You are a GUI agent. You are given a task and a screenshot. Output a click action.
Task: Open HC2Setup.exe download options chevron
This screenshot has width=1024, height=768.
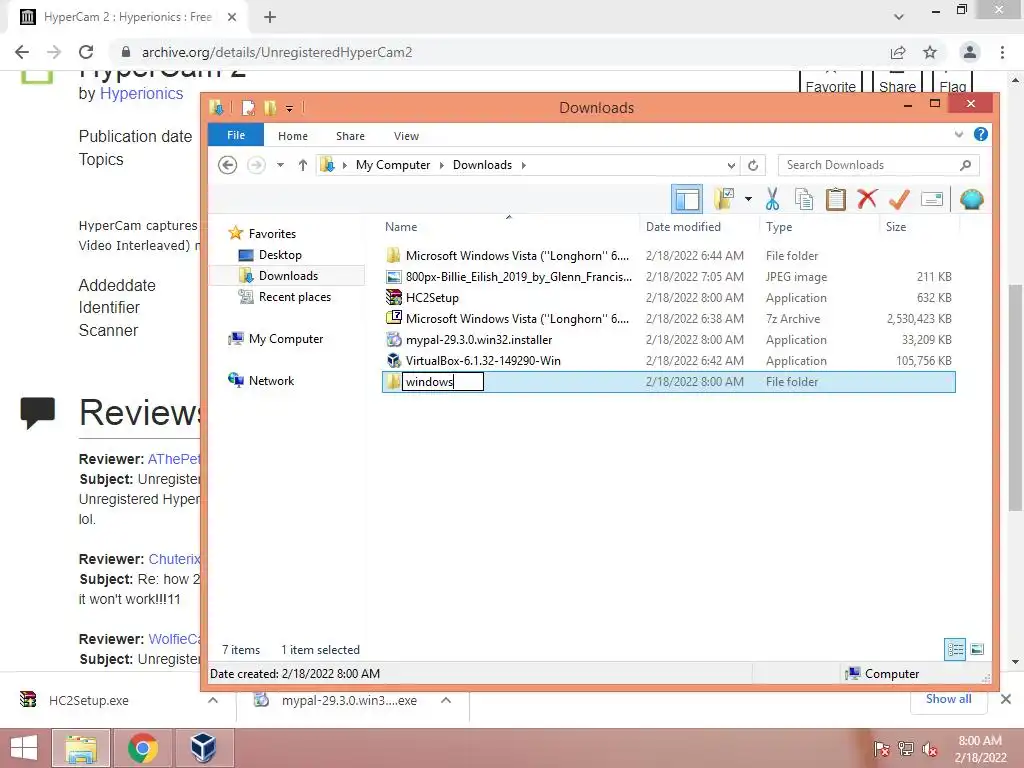click(x=212, y=700)
